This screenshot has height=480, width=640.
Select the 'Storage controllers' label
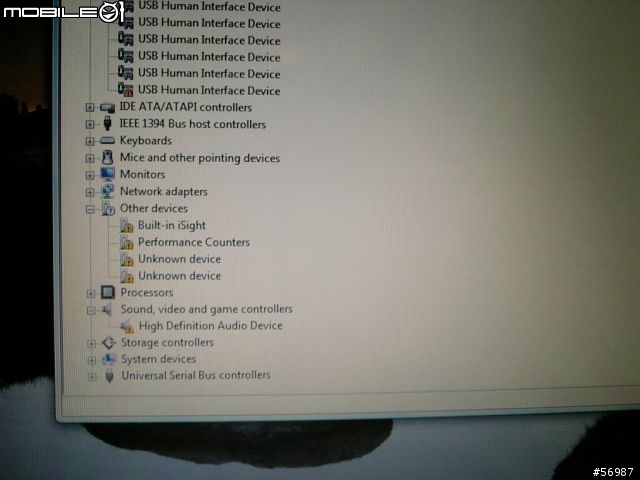(167, 342)
